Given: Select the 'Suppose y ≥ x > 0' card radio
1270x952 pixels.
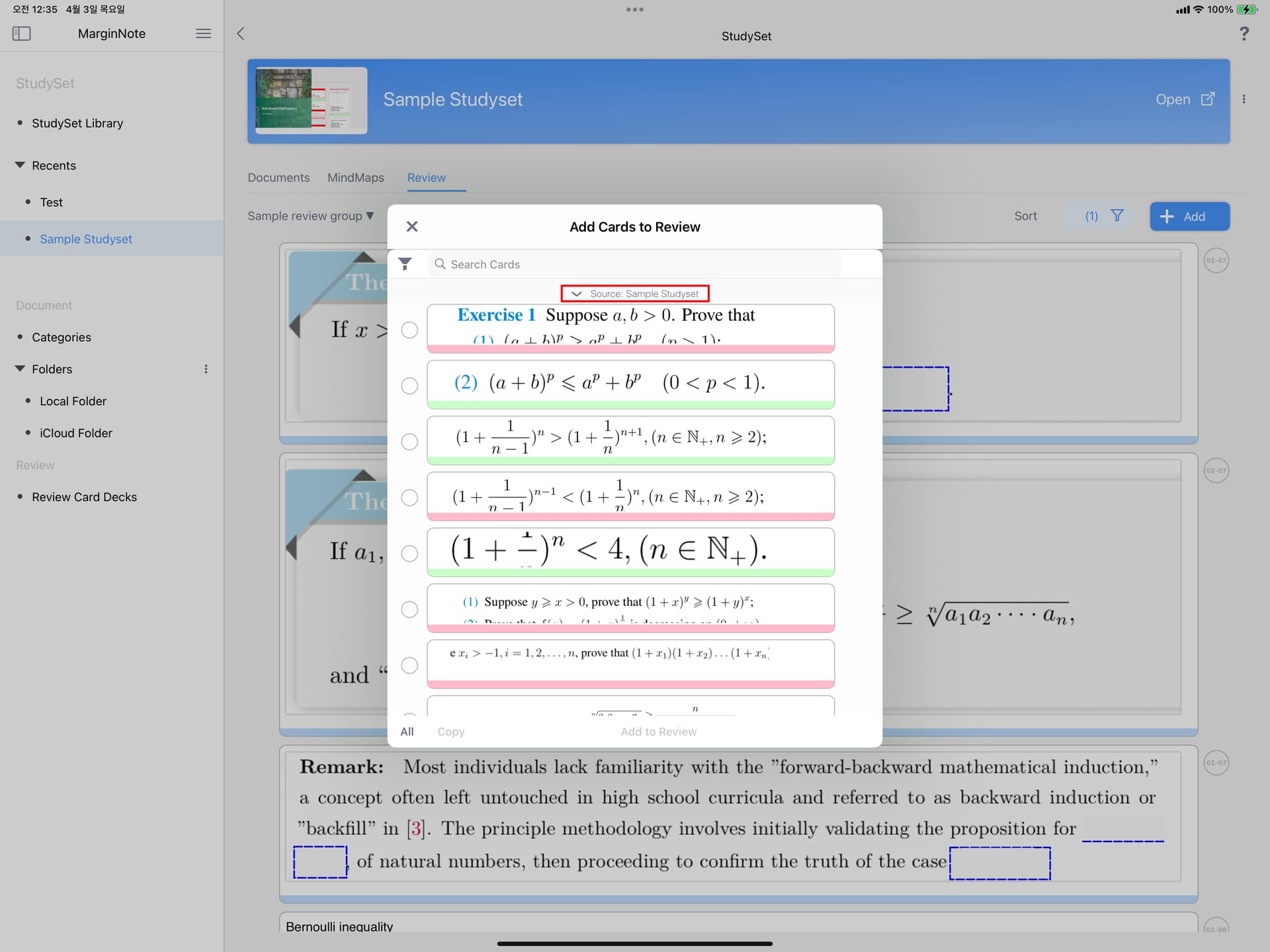Looking at the screenshot, I should (x=409, y=609).
